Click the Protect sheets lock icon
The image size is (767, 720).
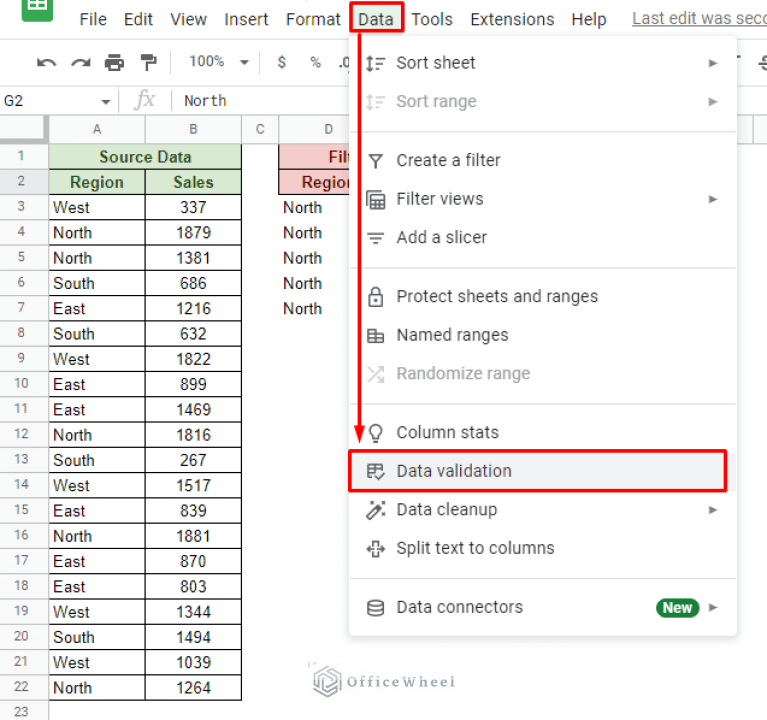pyautogui.click(x=376, y=296)
